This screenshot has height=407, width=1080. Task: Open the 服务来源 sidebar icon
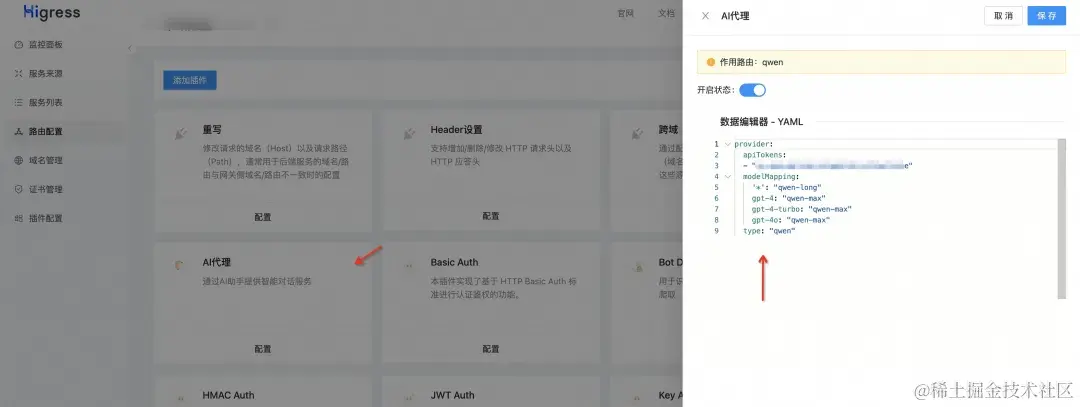click(19, 74)
